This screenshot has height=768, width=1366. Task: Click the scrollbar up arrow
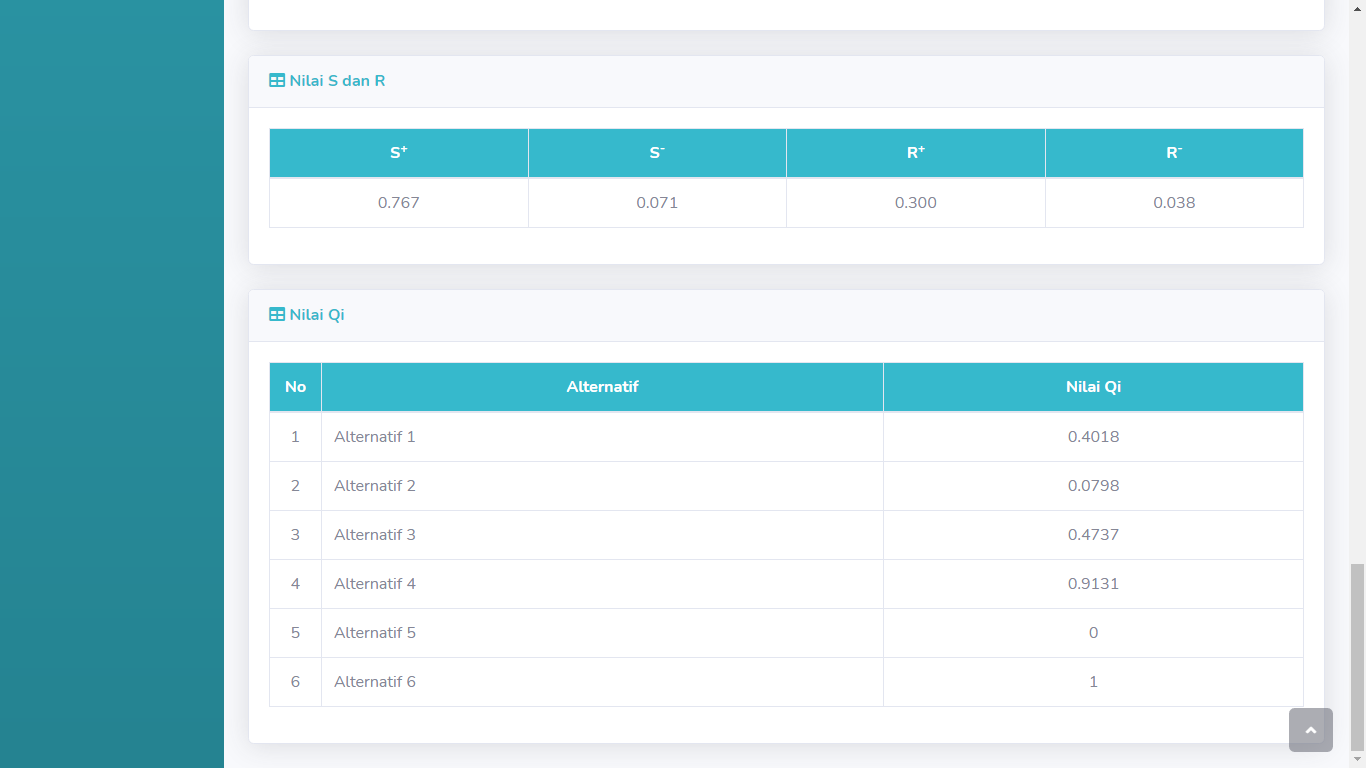pos(1357,8)
